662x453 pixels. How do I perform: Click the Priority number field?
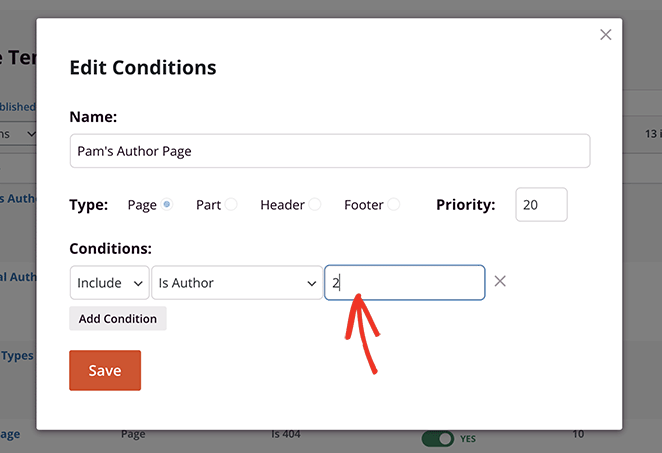pos(541,205)
